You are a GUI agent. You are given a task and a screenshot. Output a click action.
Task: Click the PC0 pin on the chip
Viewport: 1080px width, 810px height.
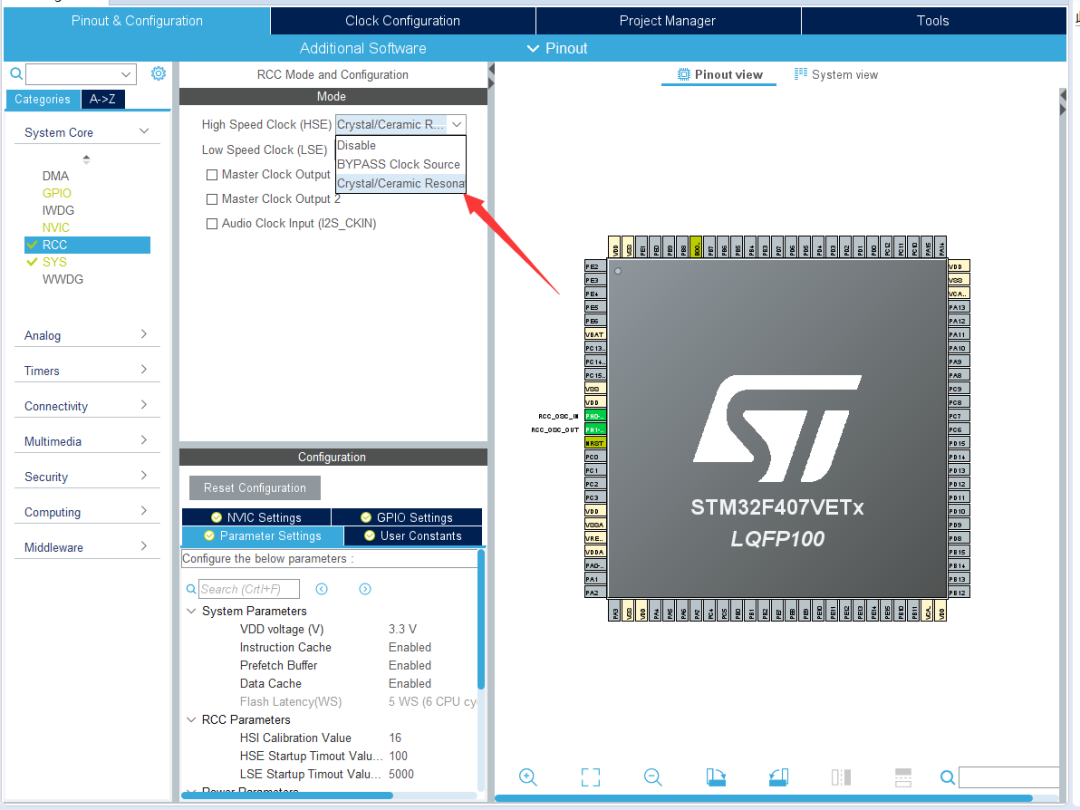click(x=594, y=457)
